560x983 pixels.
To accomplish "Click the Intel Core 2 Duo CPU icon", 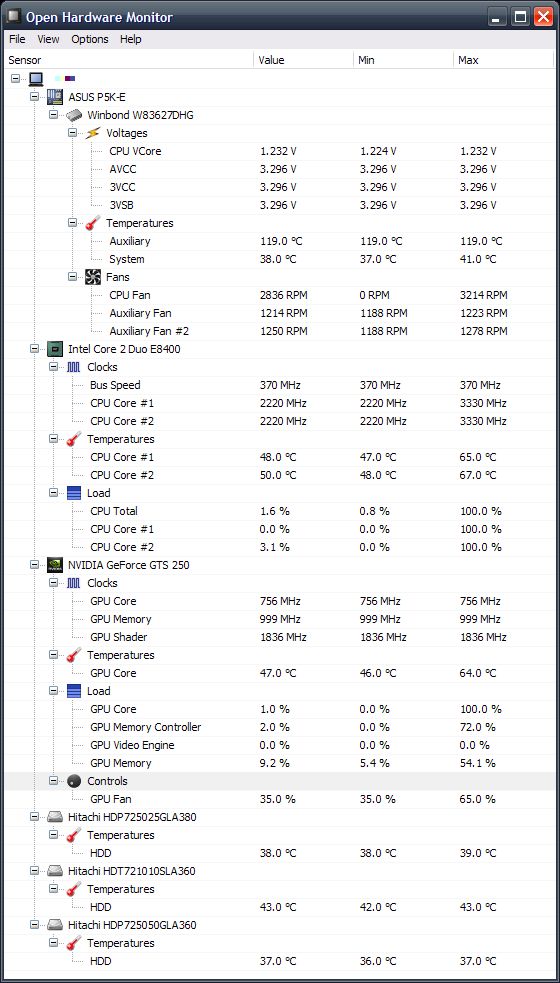I will point(55,349).
